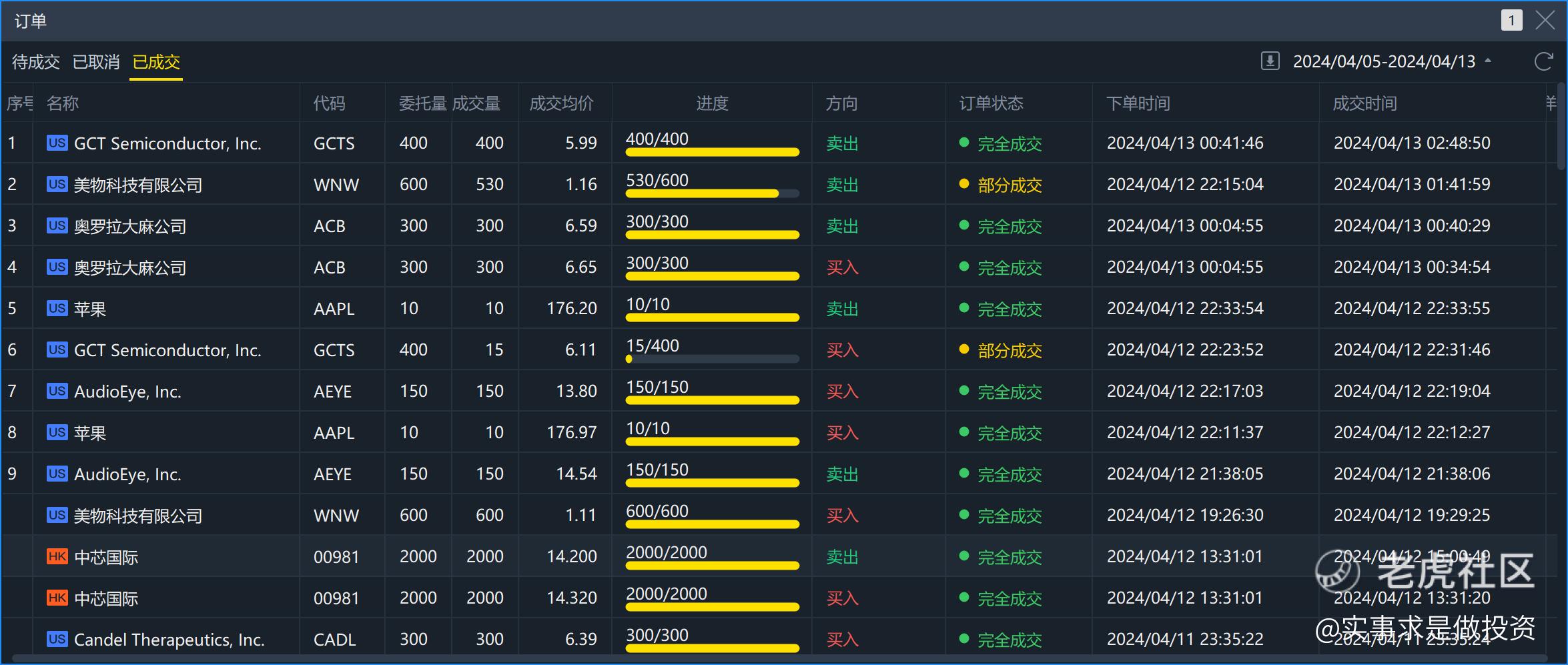The width and height of the screenshot is (1568, 665).
Task: Refresh the orders list
Action: (x=1543, y=61)
